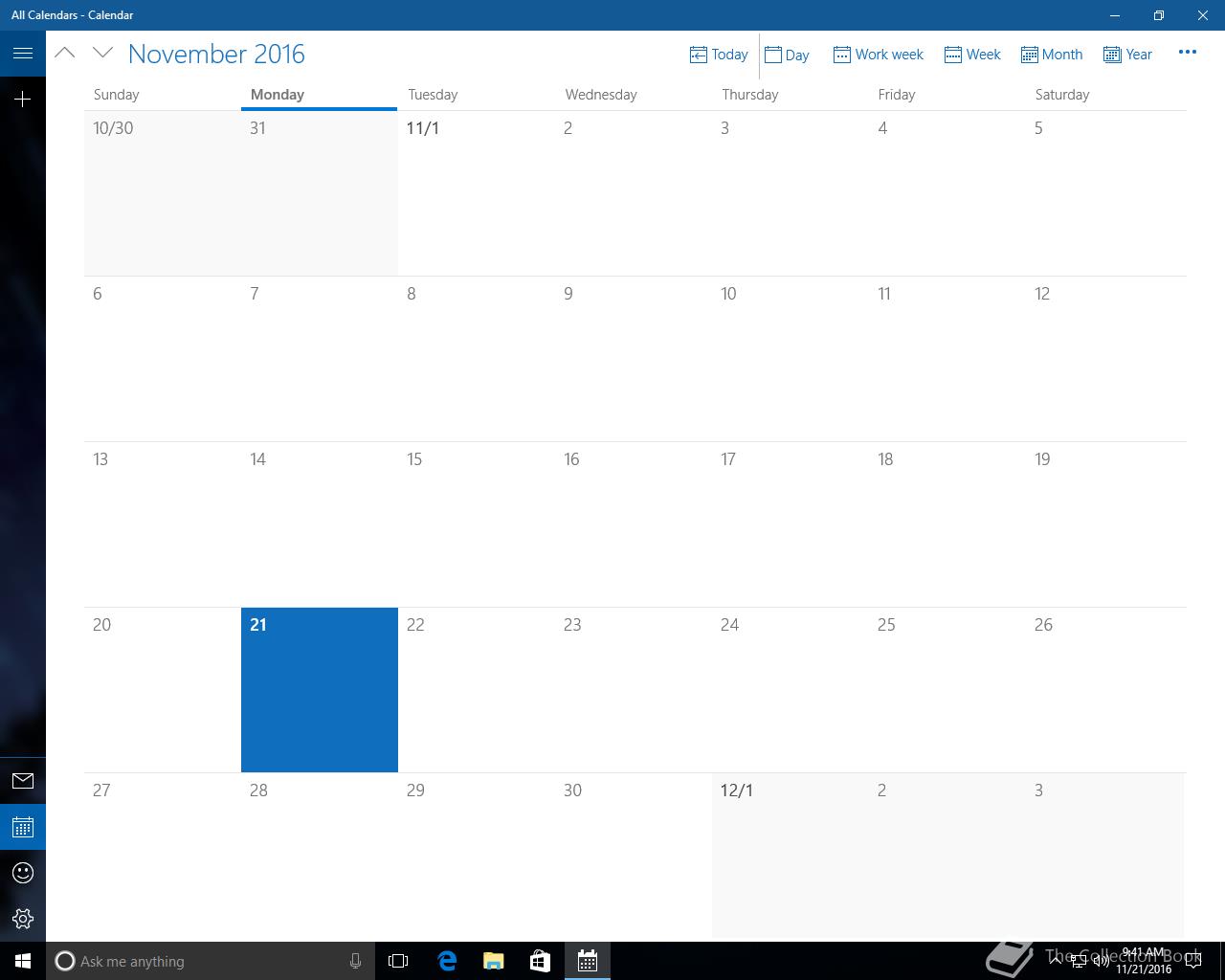Click the Saturday column header
This screenshot has height=980, width=1225.
tap(1061, 94)
